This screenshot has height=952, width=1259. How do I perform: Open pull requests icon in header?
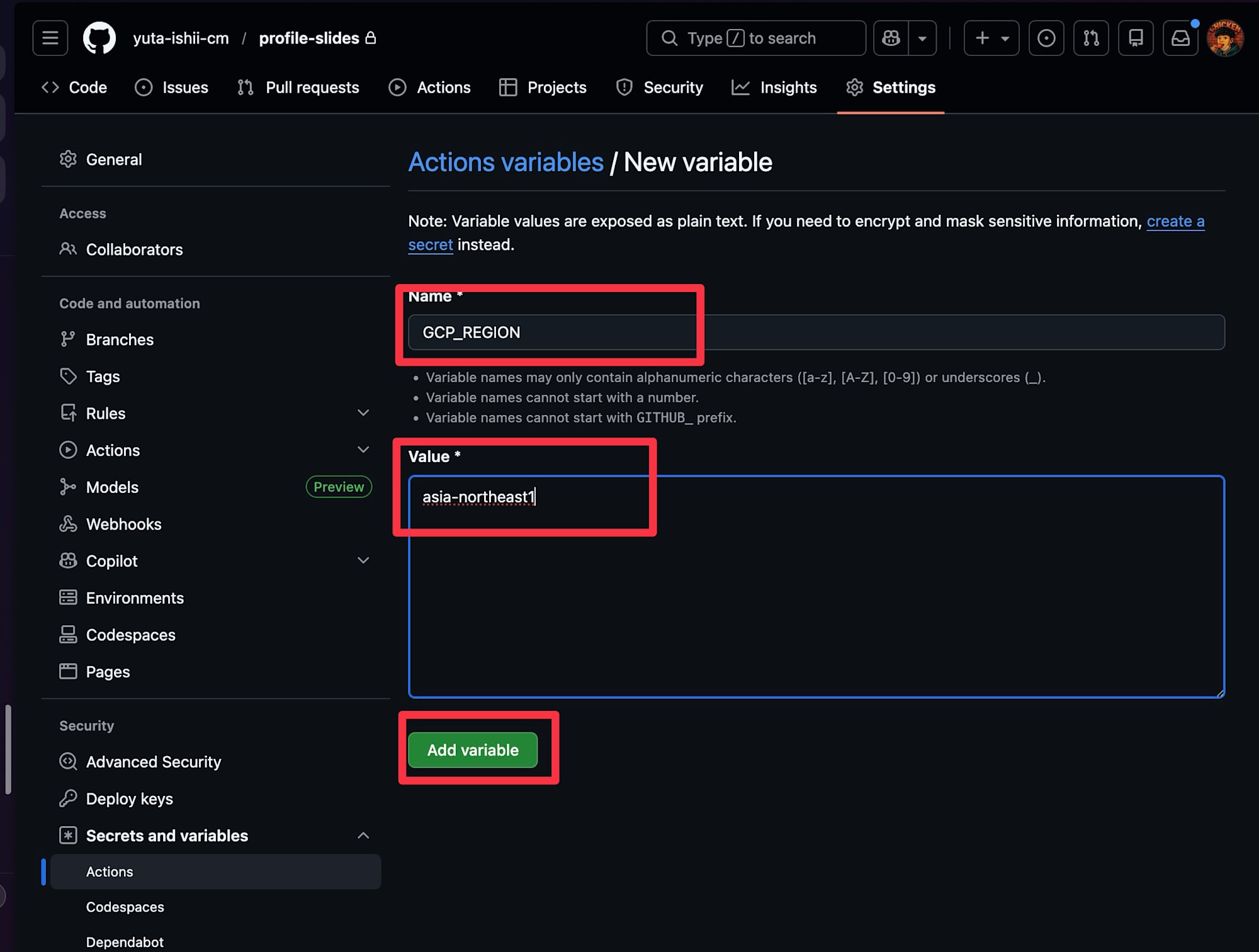(1091, 38)
